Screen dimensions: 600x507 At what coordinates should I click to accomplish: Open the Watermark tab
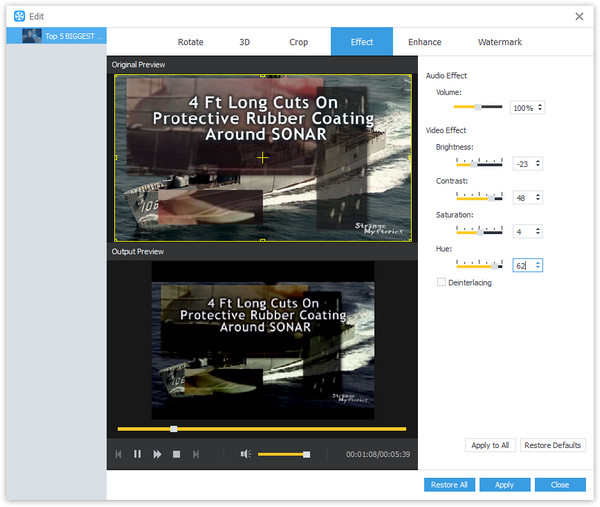tap(499, 42)
